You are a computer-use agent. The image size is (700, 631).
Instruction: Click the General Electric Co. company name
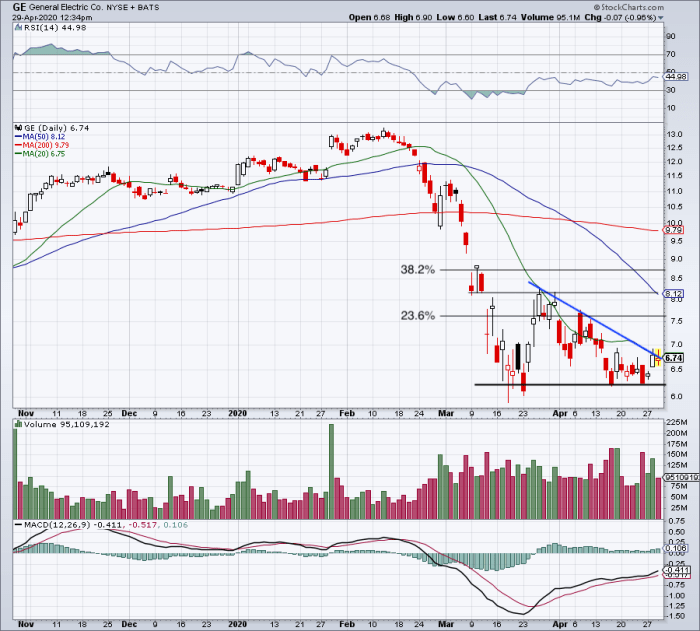click(66, 8)
